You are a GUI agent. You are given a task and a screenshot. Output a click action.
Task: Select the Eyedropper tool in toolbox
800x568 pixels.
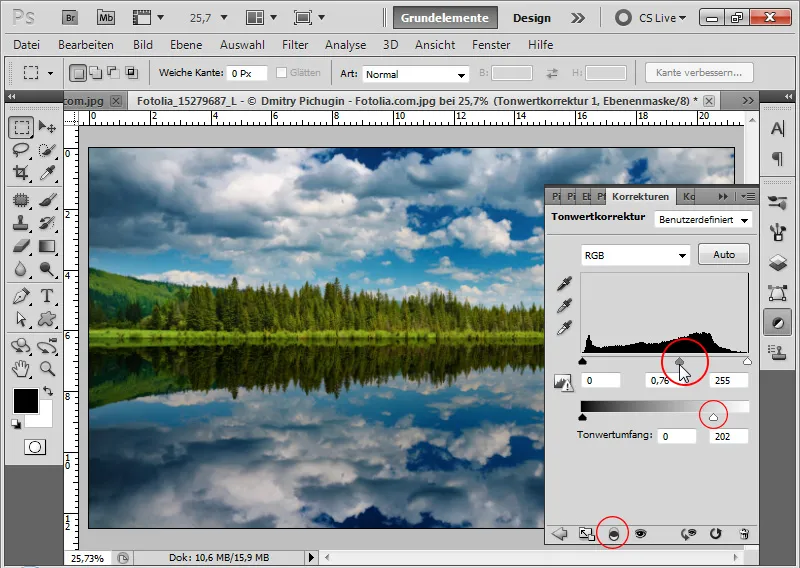tap(47, 174)
